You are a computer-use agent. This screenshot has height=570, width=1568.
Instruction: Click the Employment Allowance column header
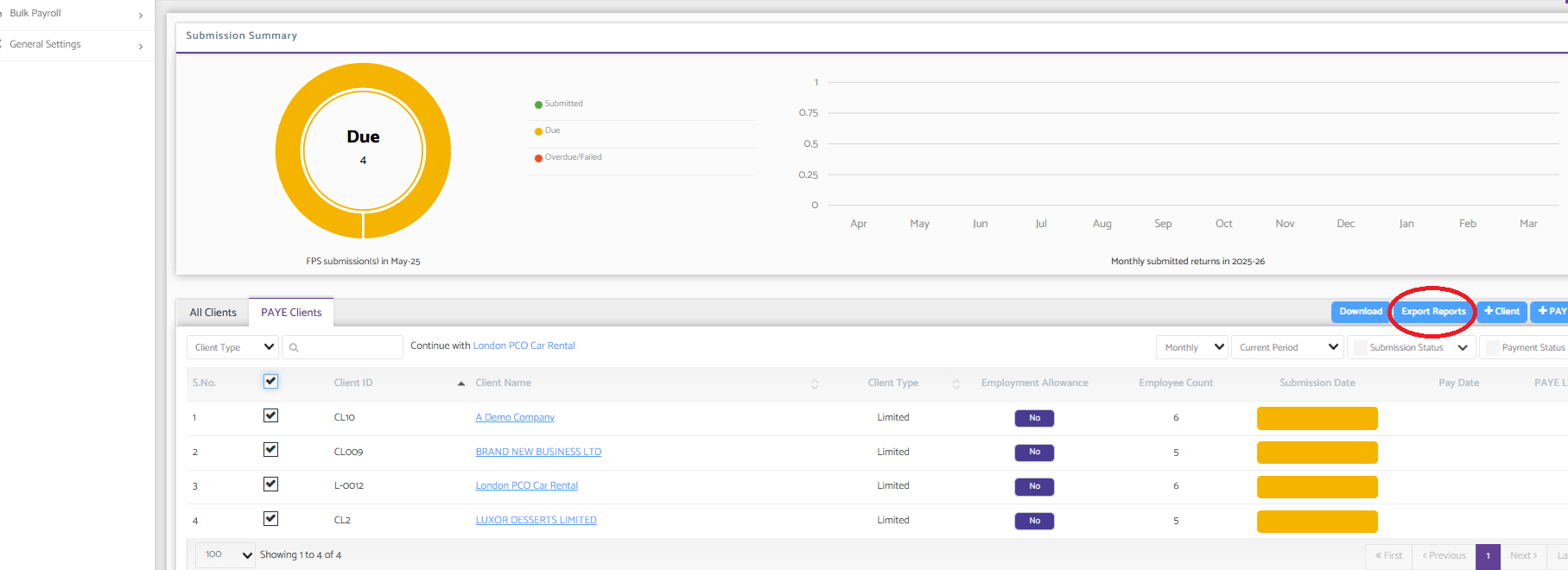(1034, 383)
